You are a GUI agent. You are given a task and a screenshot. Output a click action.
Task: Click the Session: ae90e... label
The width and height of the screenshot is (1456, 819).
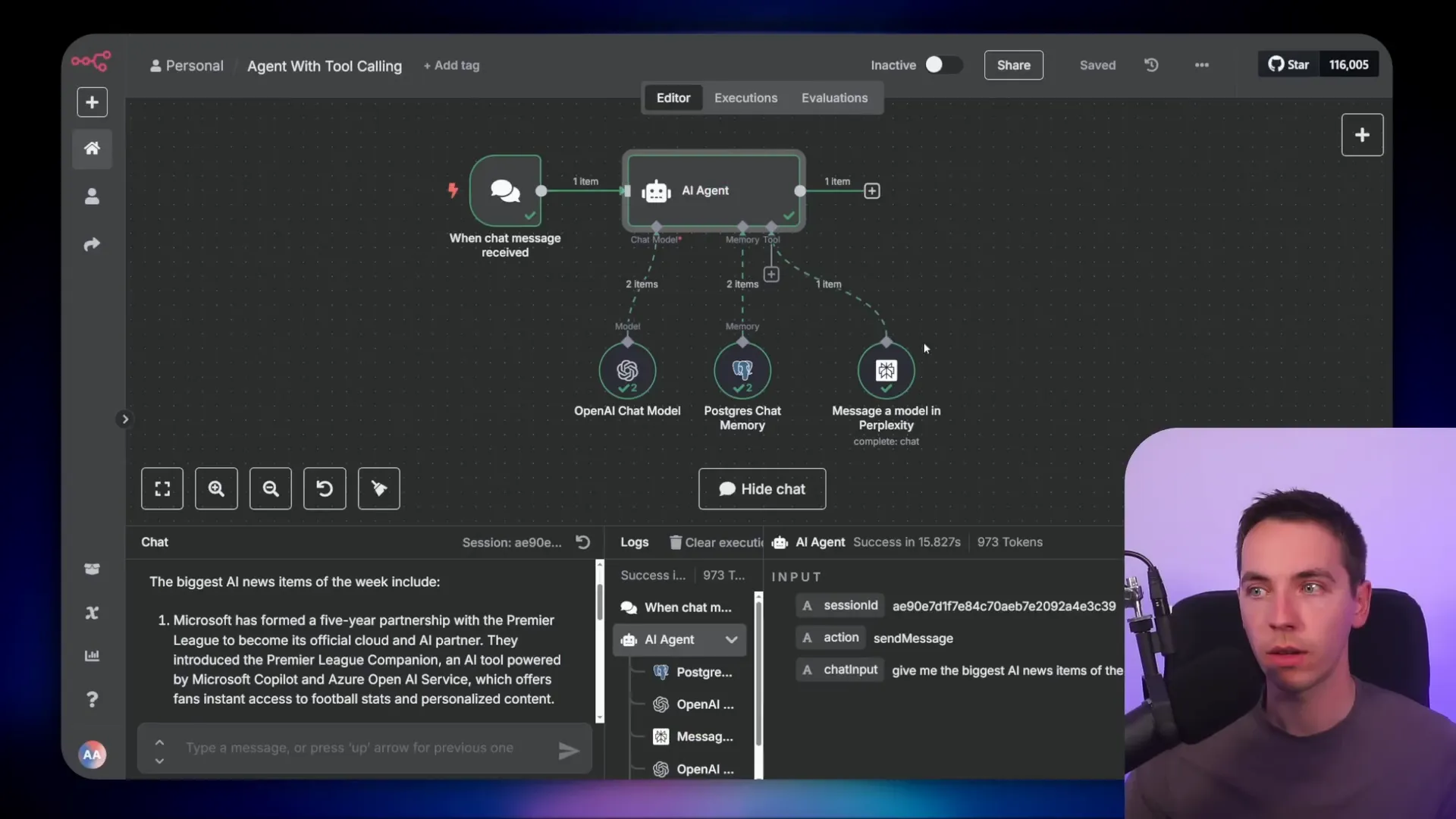512,542
